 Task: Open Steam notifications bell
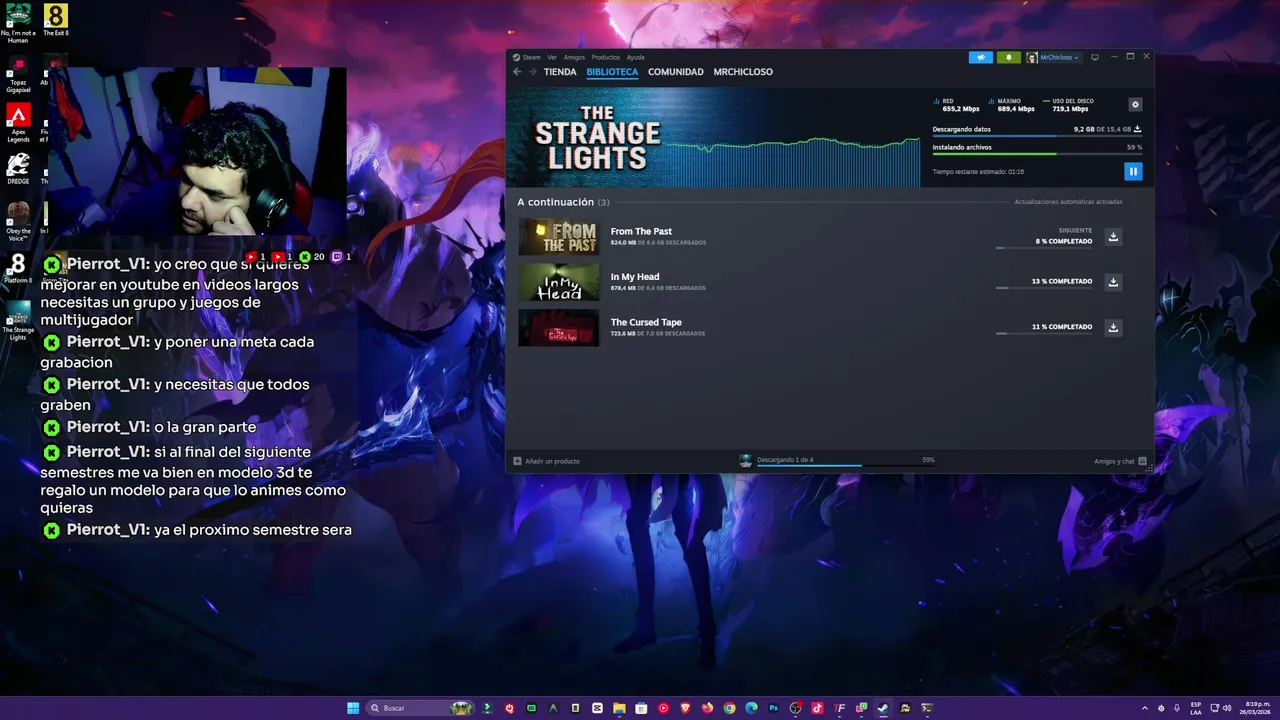click(1008, 57)
